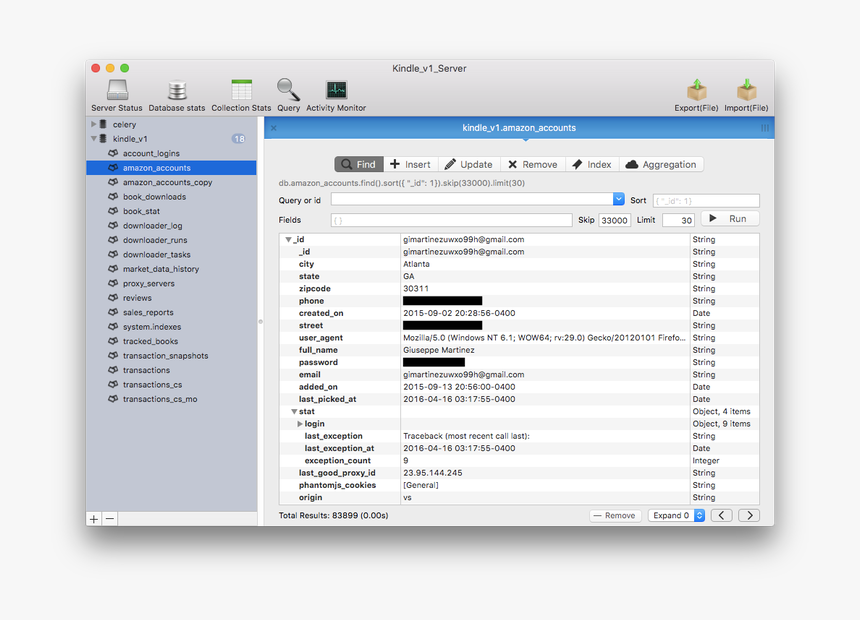Select amazon_accounts collection in sidebar
860x620 pixels.
pyautogui.click(x=171, y=168)
